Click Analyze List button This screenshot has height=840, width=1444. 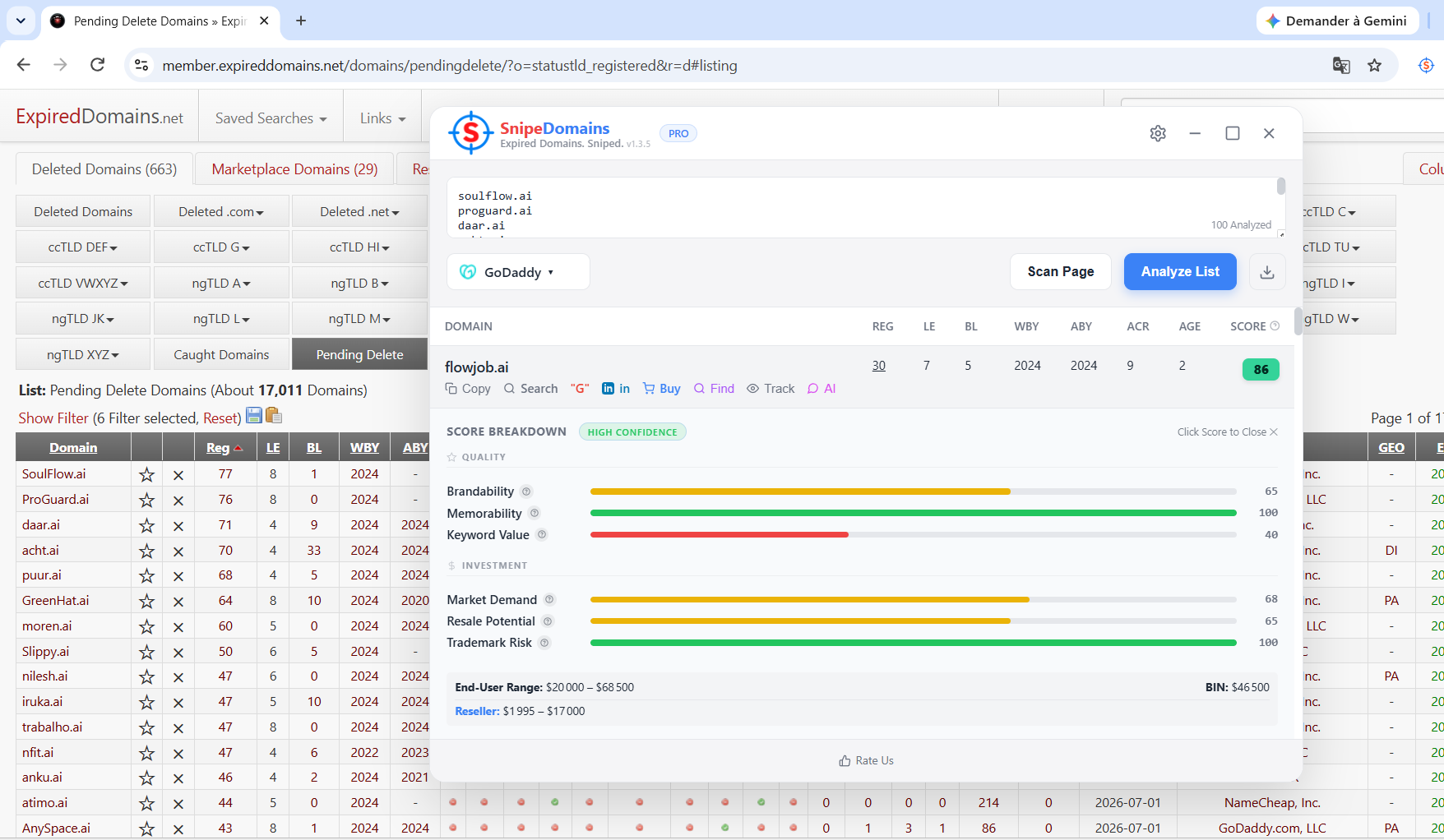tap(1180, 272)
